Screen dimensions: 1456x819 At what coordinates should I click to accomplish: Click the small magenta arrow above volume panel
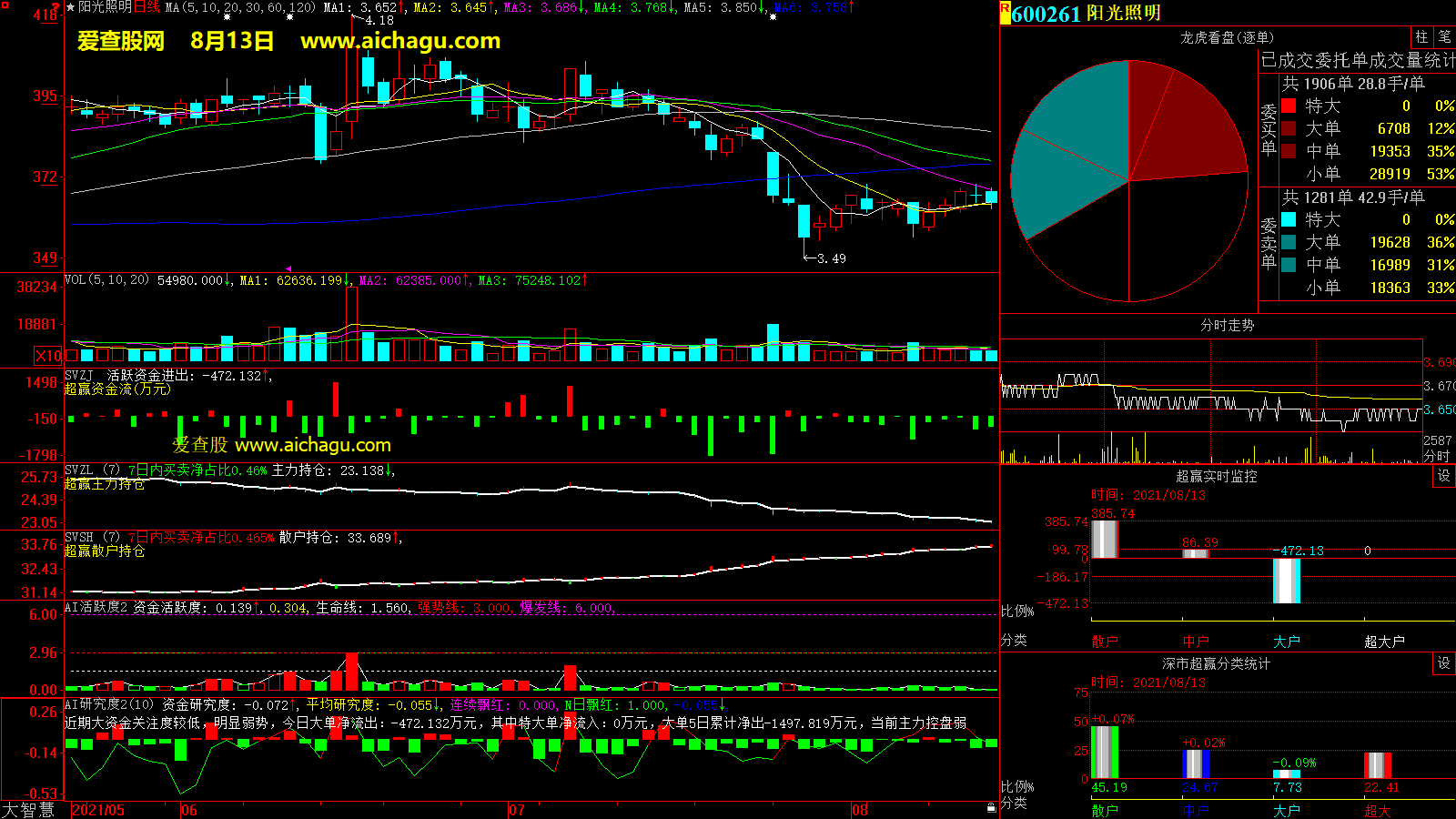point(288,269)
